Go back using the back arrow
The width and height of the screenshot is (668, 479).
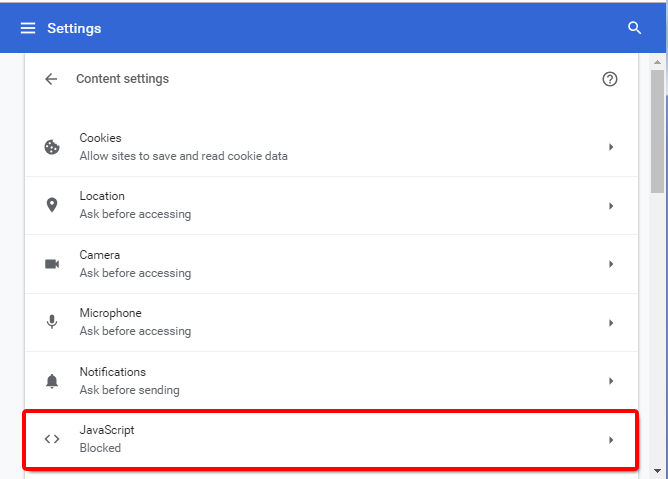(52, 79)
